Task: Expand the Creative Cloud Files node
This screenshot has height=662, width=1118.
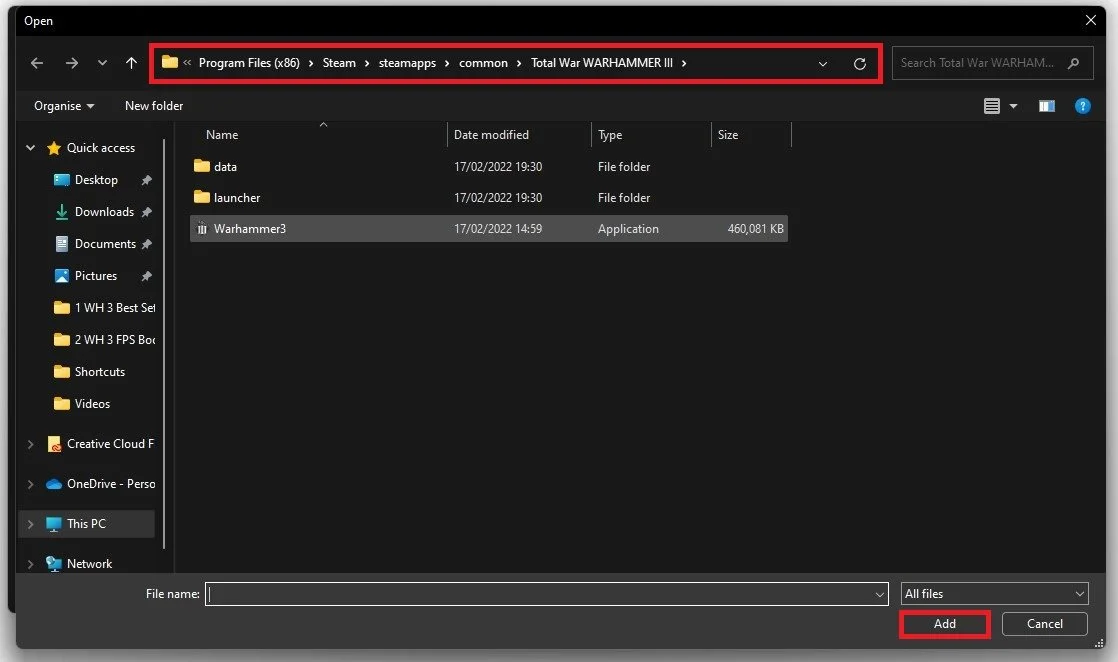Action: (x=30, y=444)
